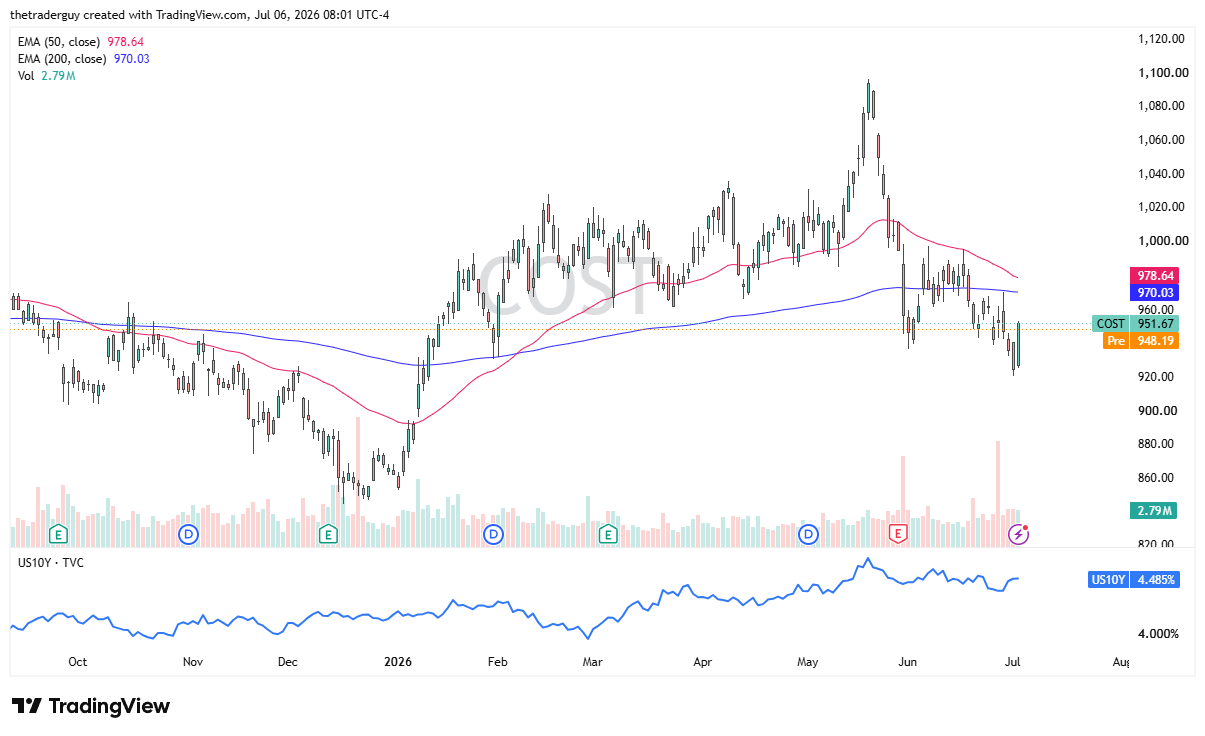Click the COST 951.67 price label
This screenshot has width=1205, height=736.
coord(1135,323)
